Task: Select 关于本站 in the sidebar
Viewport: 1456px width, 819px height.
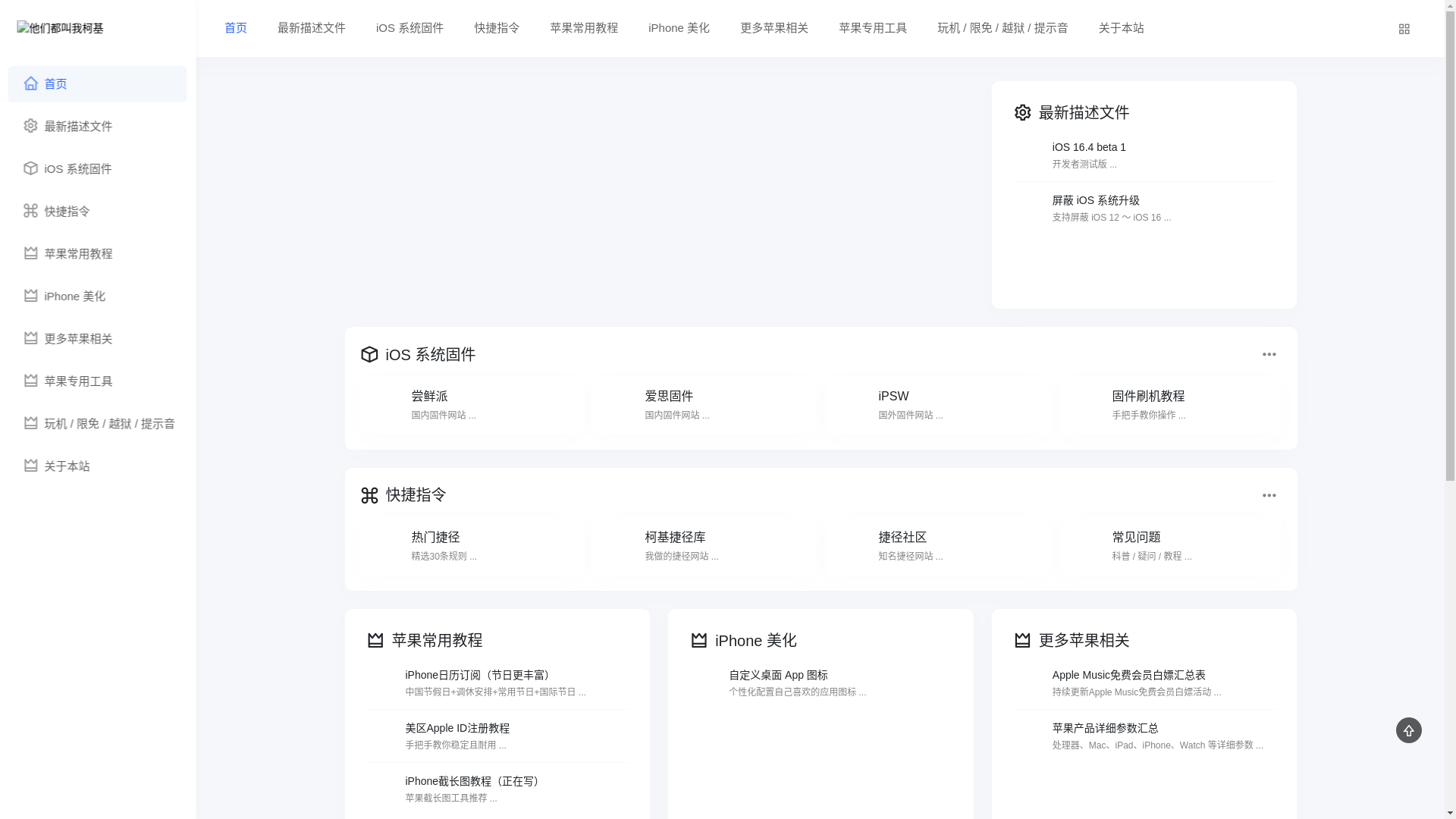Action: (97, 466)
